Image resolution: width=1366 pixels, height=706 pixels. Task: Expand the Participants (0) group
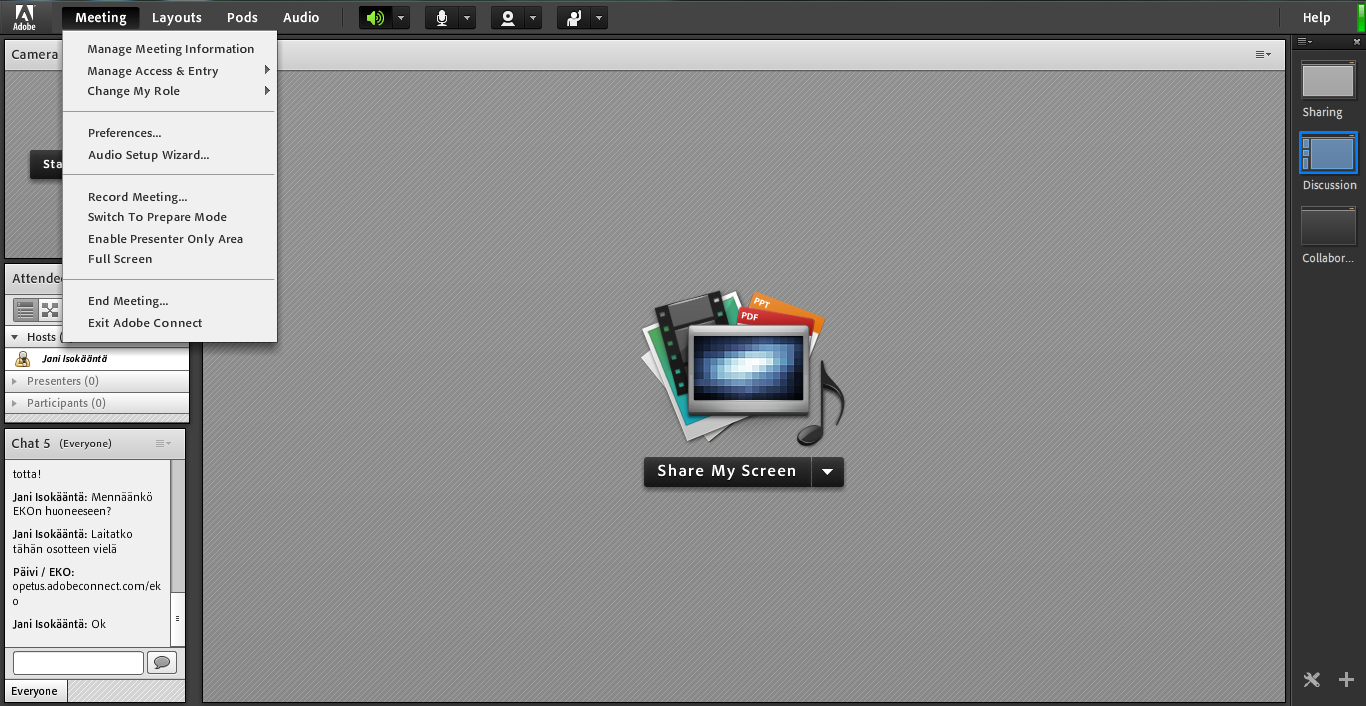click(x=15, y=403)
